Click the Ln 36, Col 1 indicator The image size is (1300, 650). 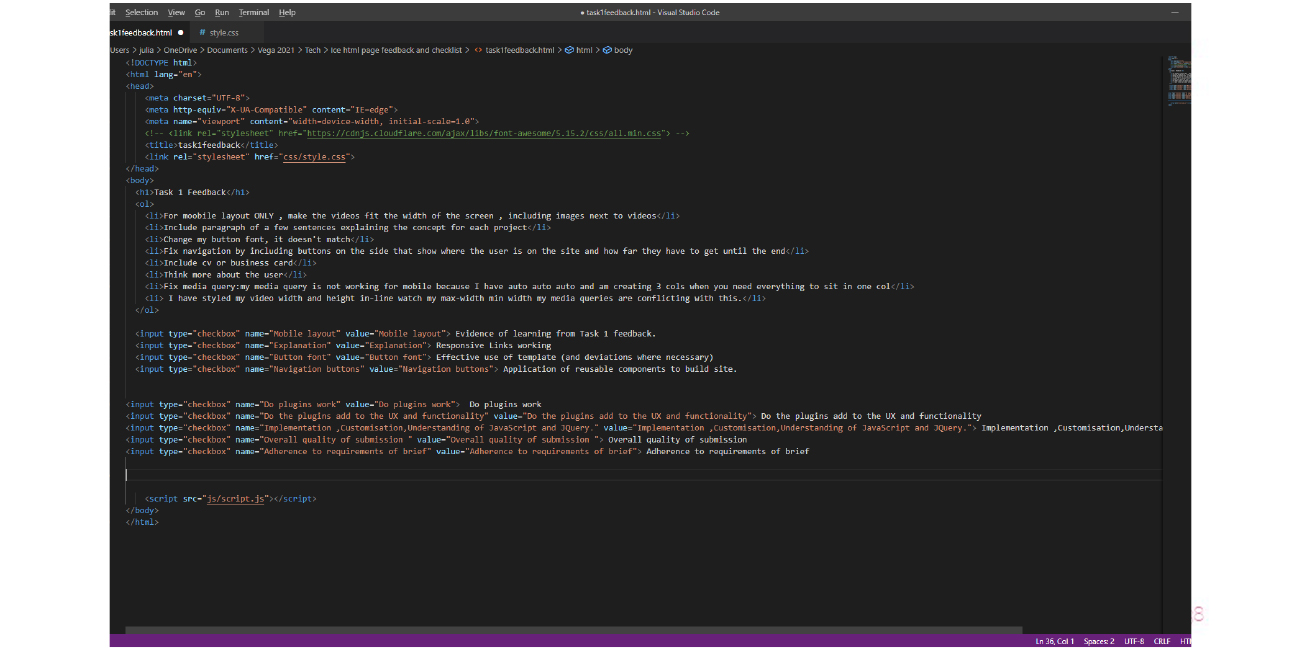(1054, 641)
